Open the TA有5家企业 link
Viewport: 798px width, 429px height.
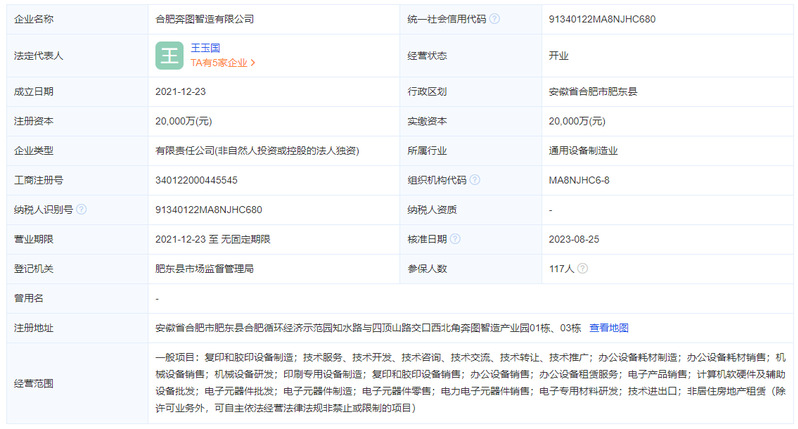coord(223,63)
